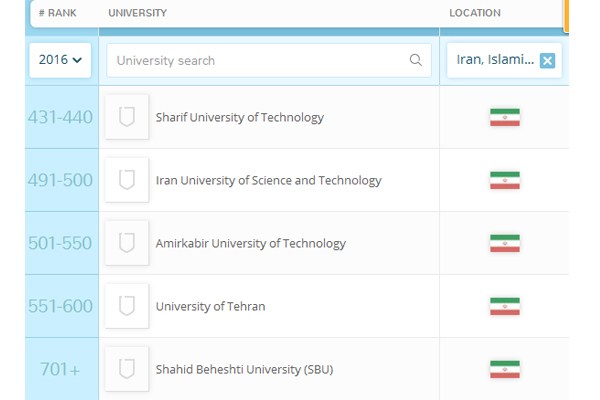Open the Iran, Islamic location dropdown

[495, 60]
